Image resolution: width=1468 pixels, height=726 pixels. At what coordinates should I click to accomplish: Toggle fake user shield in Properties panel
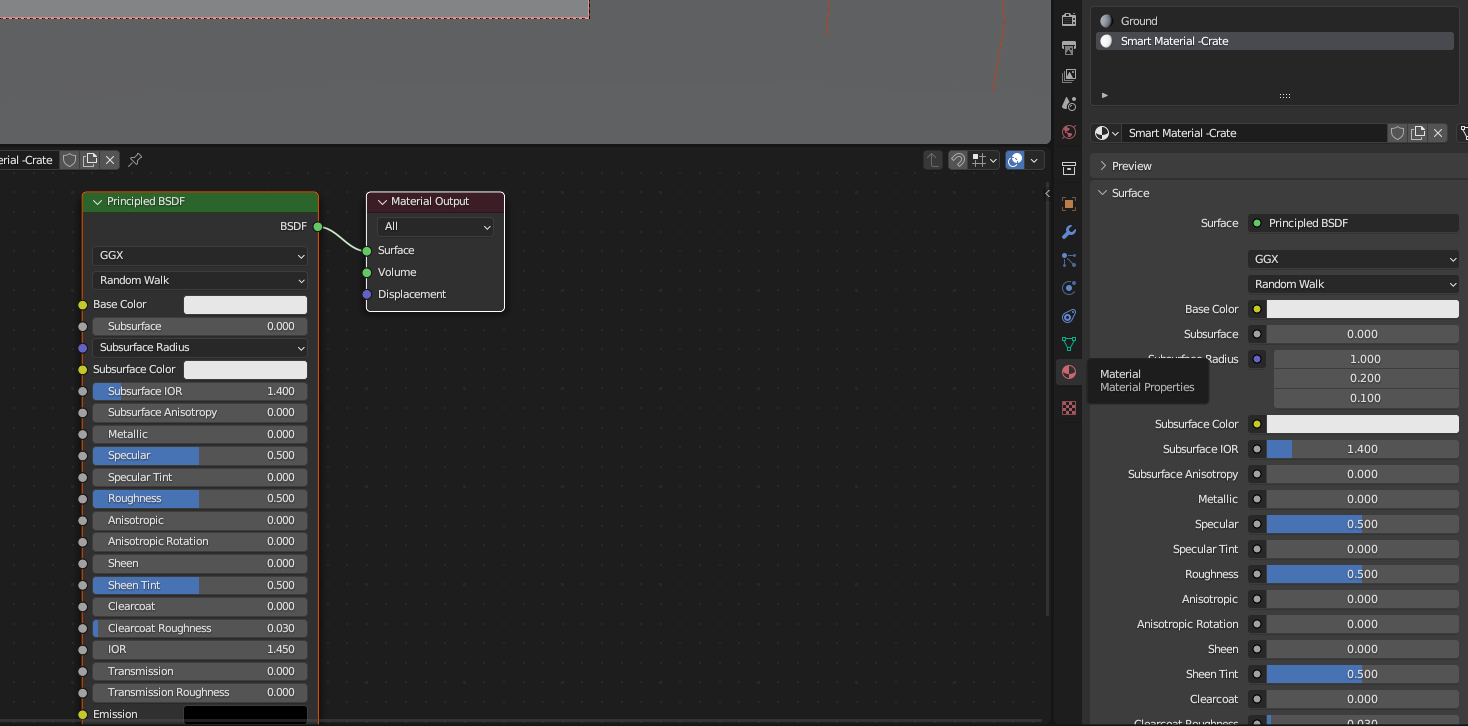tap(1398, 133)
